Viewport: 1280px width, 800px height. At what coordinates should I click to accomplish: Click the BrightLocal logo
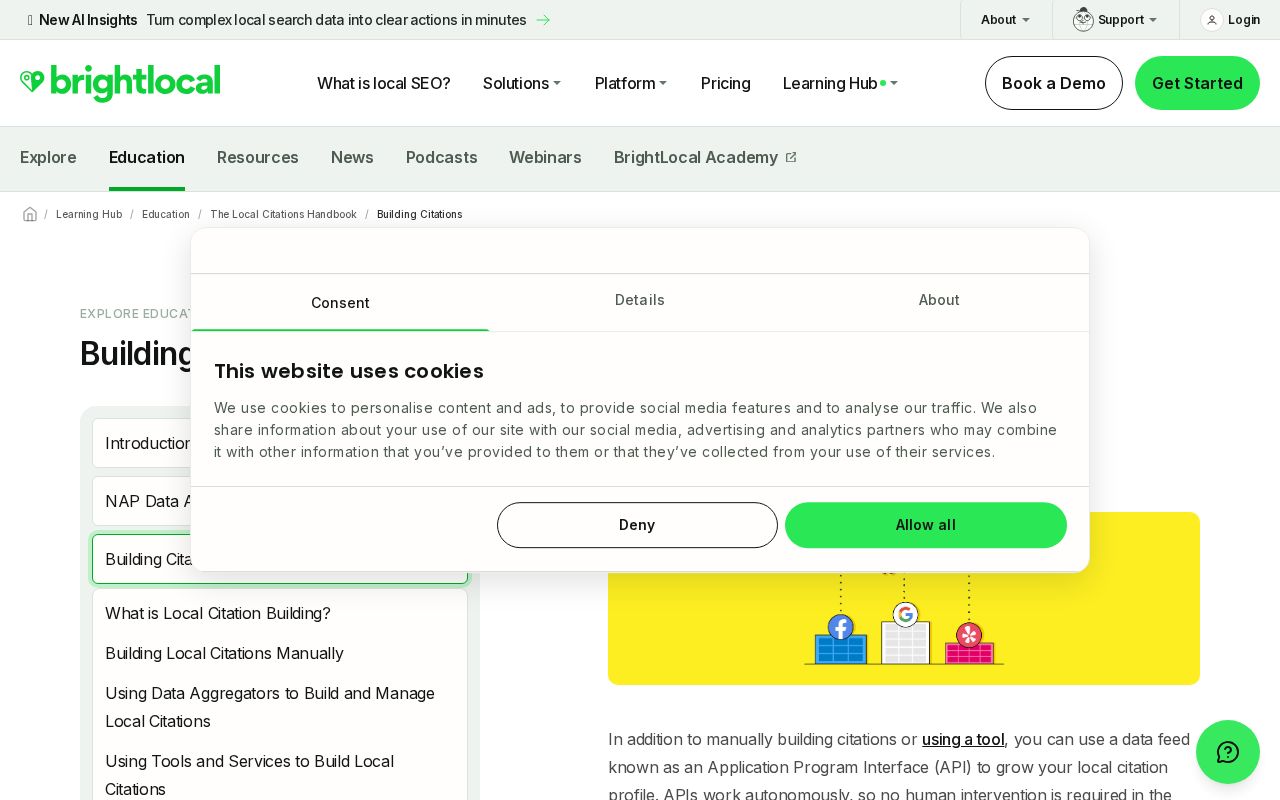[120, 83]
